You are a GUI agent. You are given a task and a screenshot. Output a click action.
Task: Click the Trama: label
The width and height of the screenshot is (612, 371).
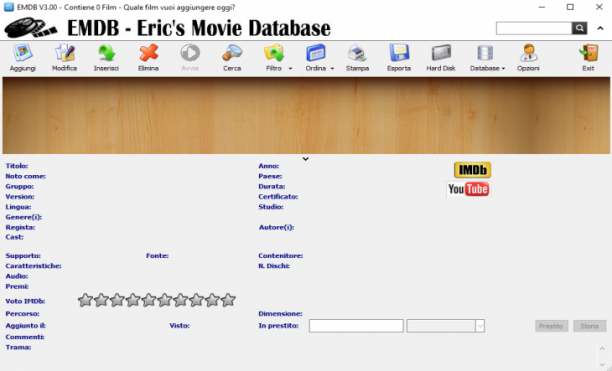pyautogui.click(x=18, y=347)
